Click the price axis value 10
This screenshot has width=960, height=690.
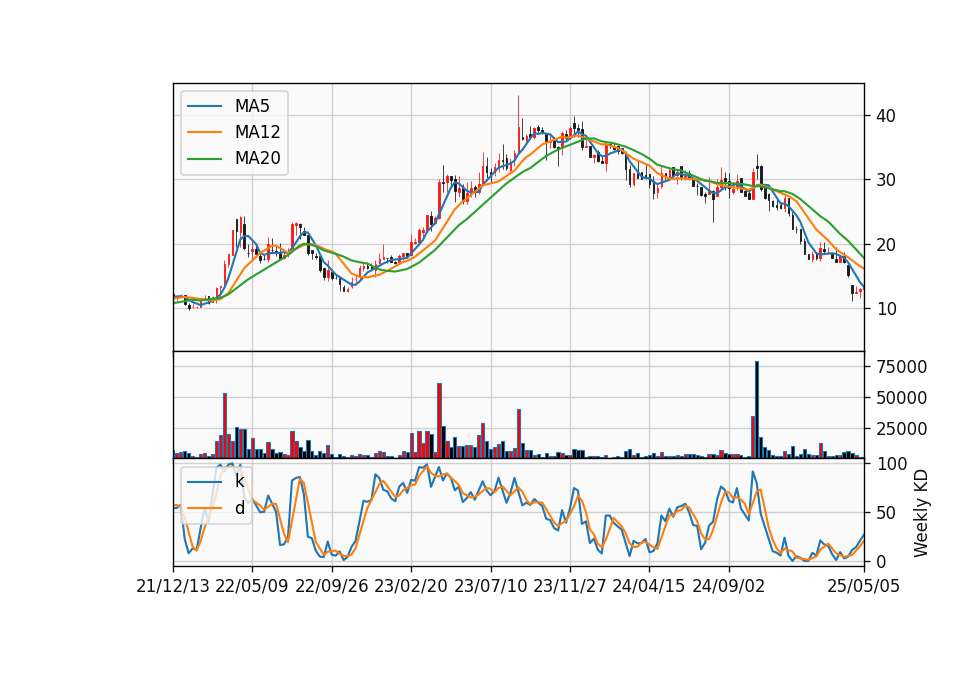(886, 309)
